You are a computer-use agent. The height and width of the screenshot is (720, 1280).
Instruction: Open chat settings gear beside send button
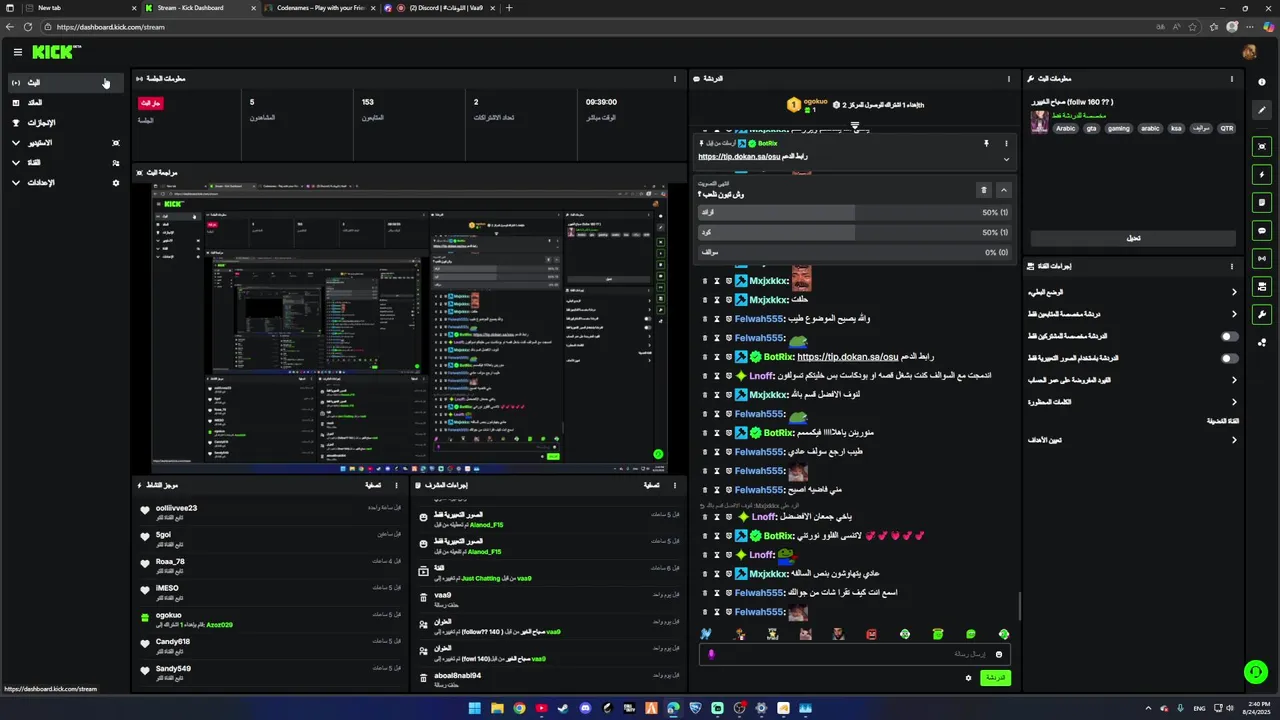click(x=968, y=678)
